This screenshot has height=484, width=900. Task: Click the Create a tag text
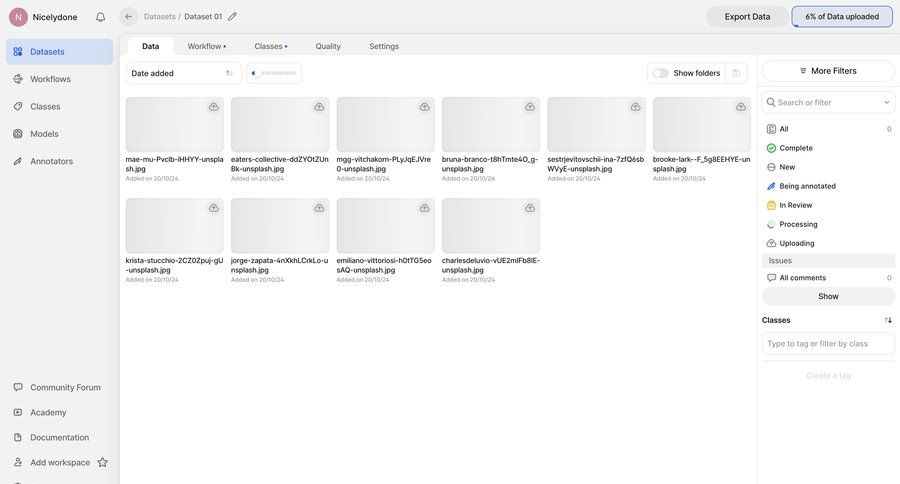828,375
